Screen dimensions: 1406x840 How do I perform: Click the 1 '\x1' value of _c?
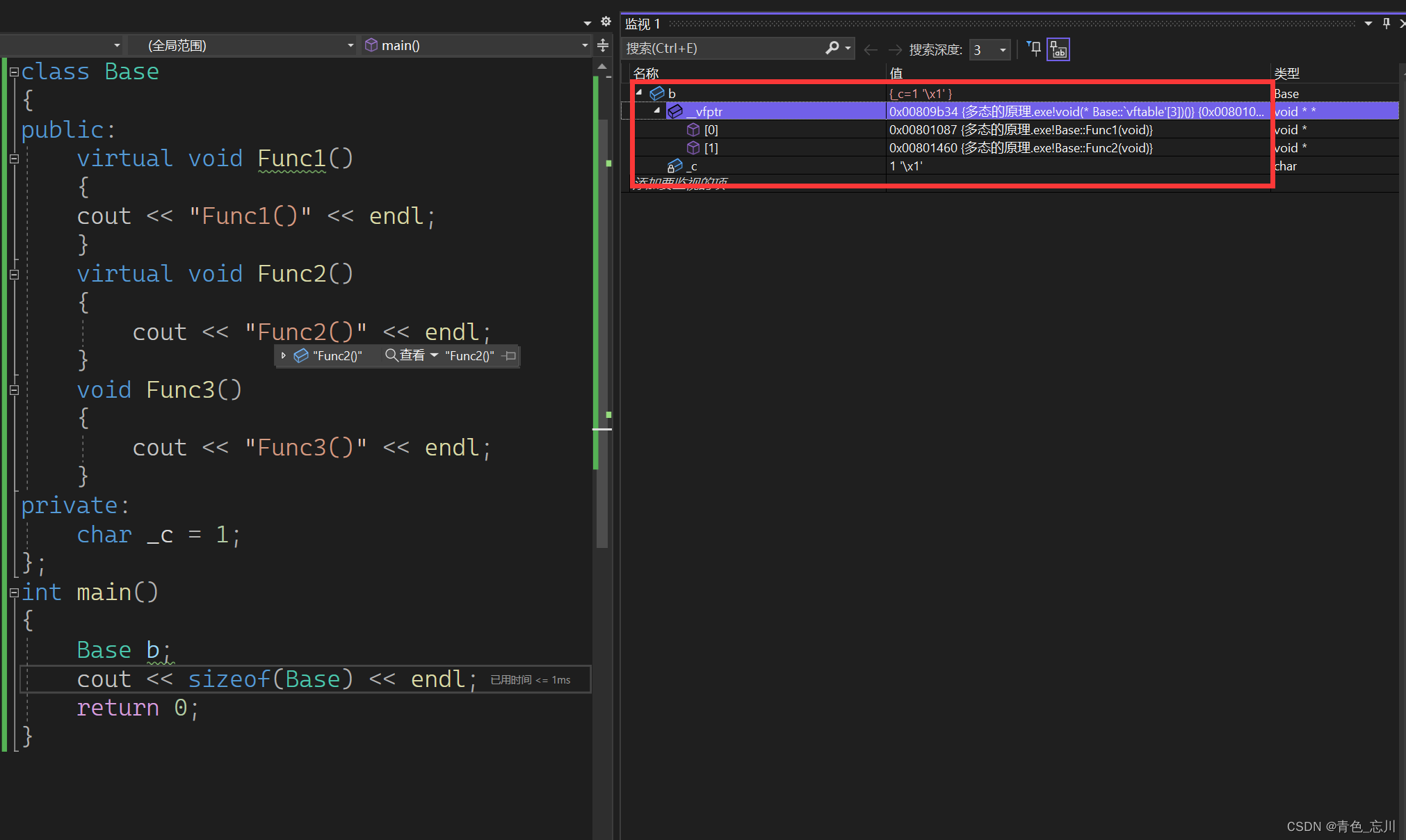[x=906, y=165]
